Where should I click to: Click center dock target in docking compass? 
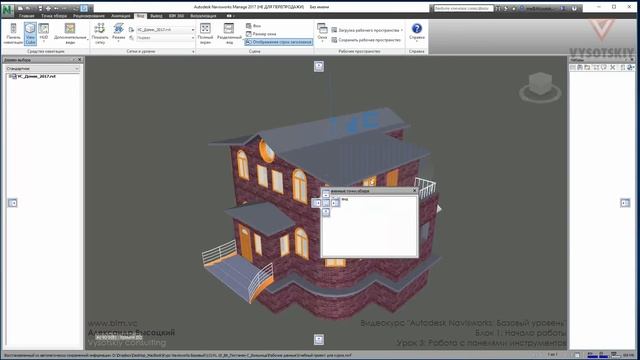point(326,203)
